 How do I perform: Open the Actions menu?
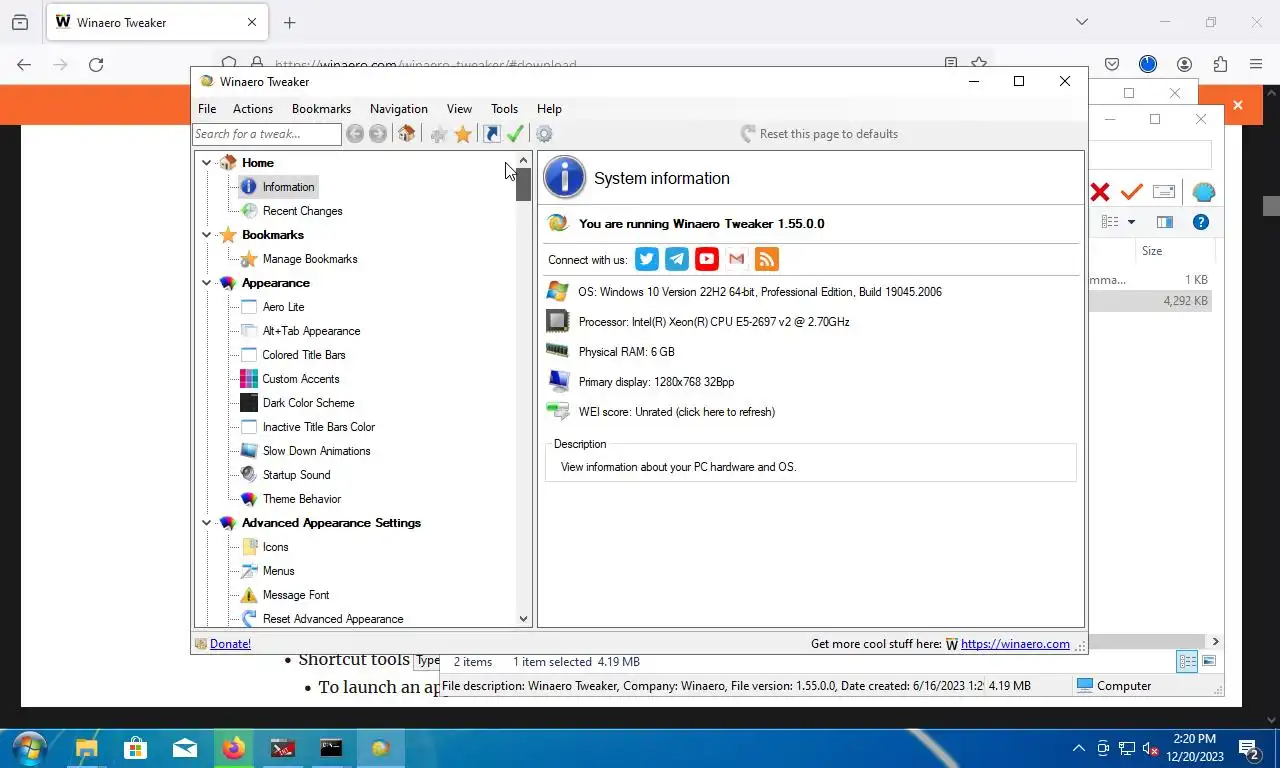click(x=253, y=109)
